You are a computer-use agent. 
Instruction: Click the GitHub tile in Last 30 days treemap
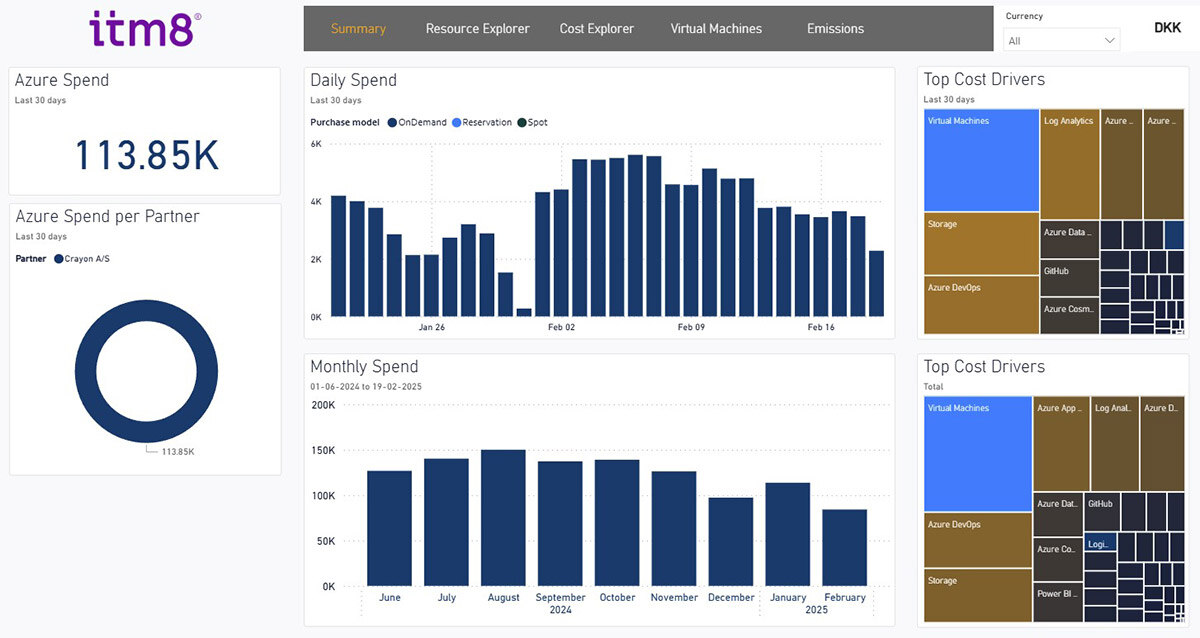click(x=1069, y=278)
